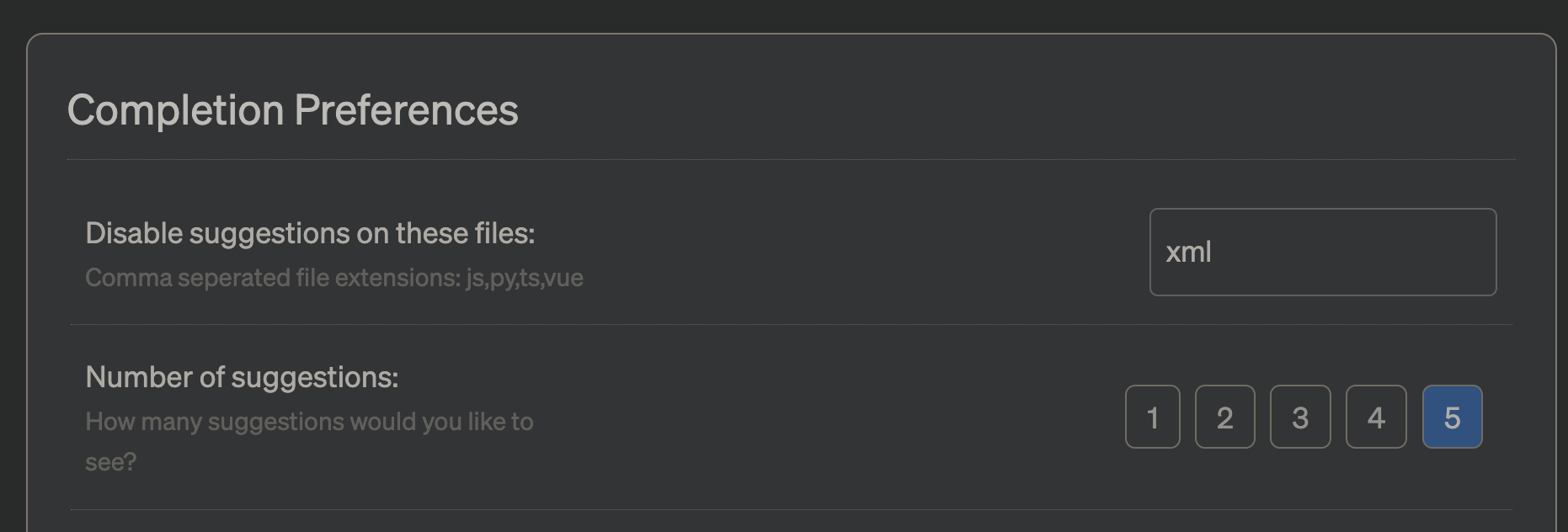Set suggestion count to its middle value
The image size is (1568, 532).
coord(1300,417)
